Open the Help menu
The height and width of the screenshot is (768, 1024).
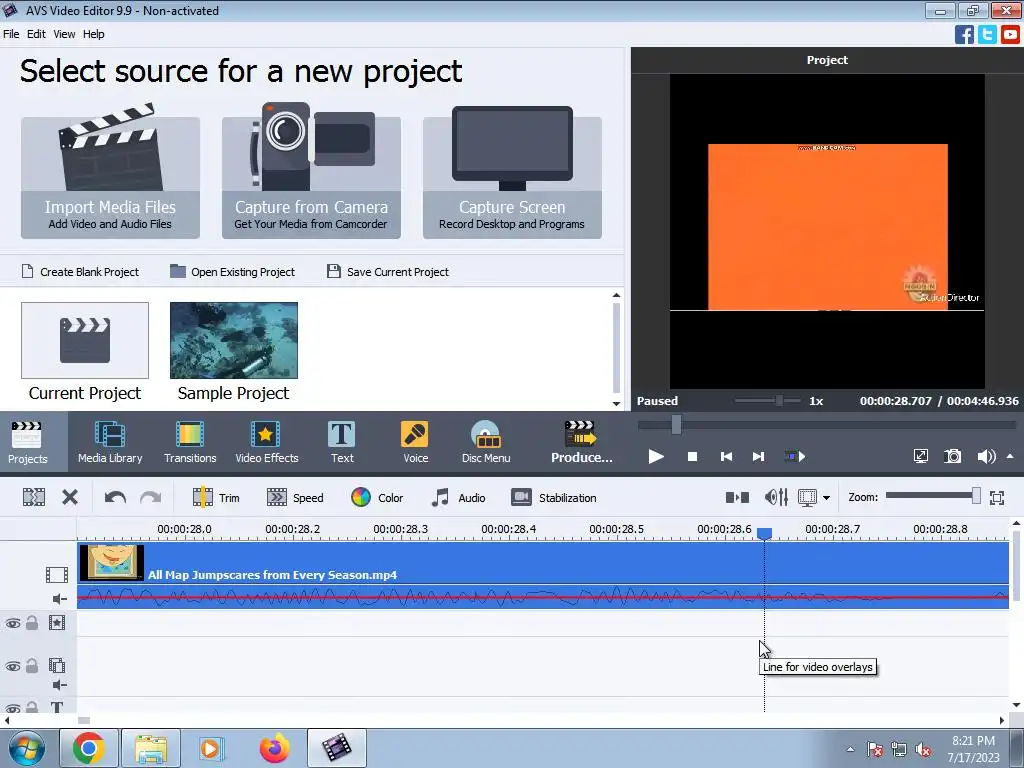tap(93, 34)
